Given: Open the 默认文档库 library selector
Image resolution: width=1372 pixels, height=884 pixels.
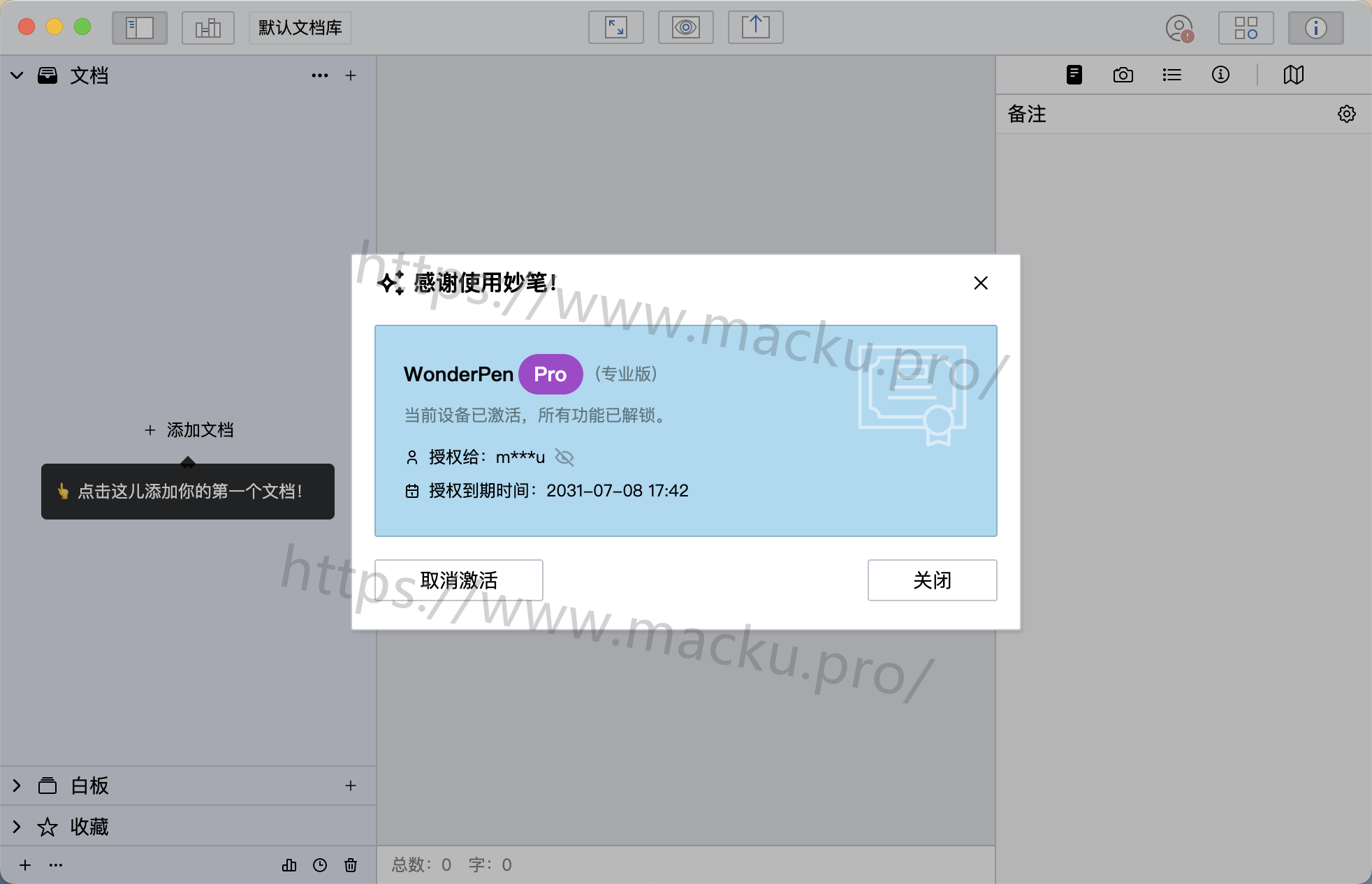Looking at the screenshot, I should (x=300, y=28).
